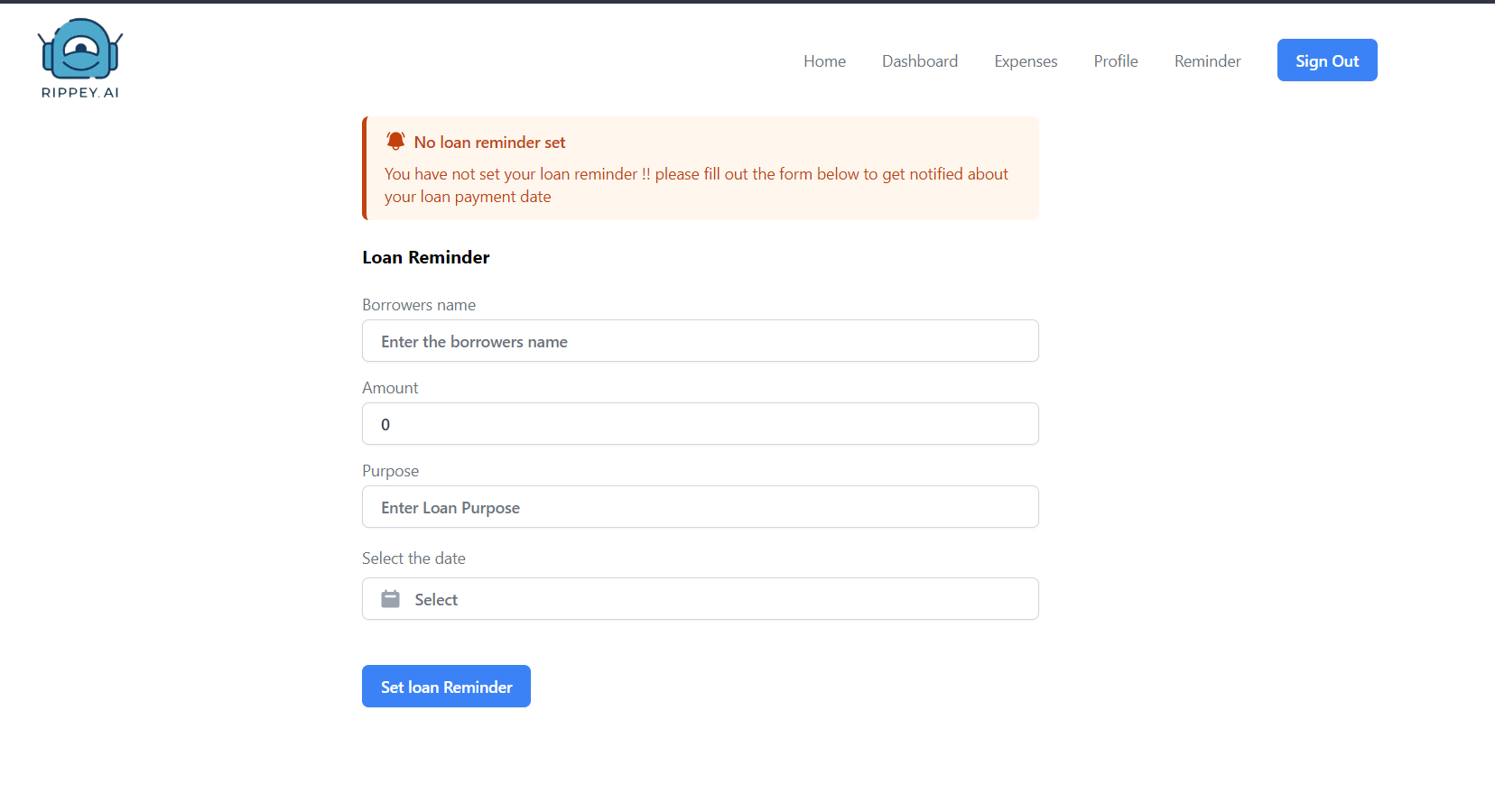Open the Dashboard page
The image size is (1495, 812).
point(919,60)
